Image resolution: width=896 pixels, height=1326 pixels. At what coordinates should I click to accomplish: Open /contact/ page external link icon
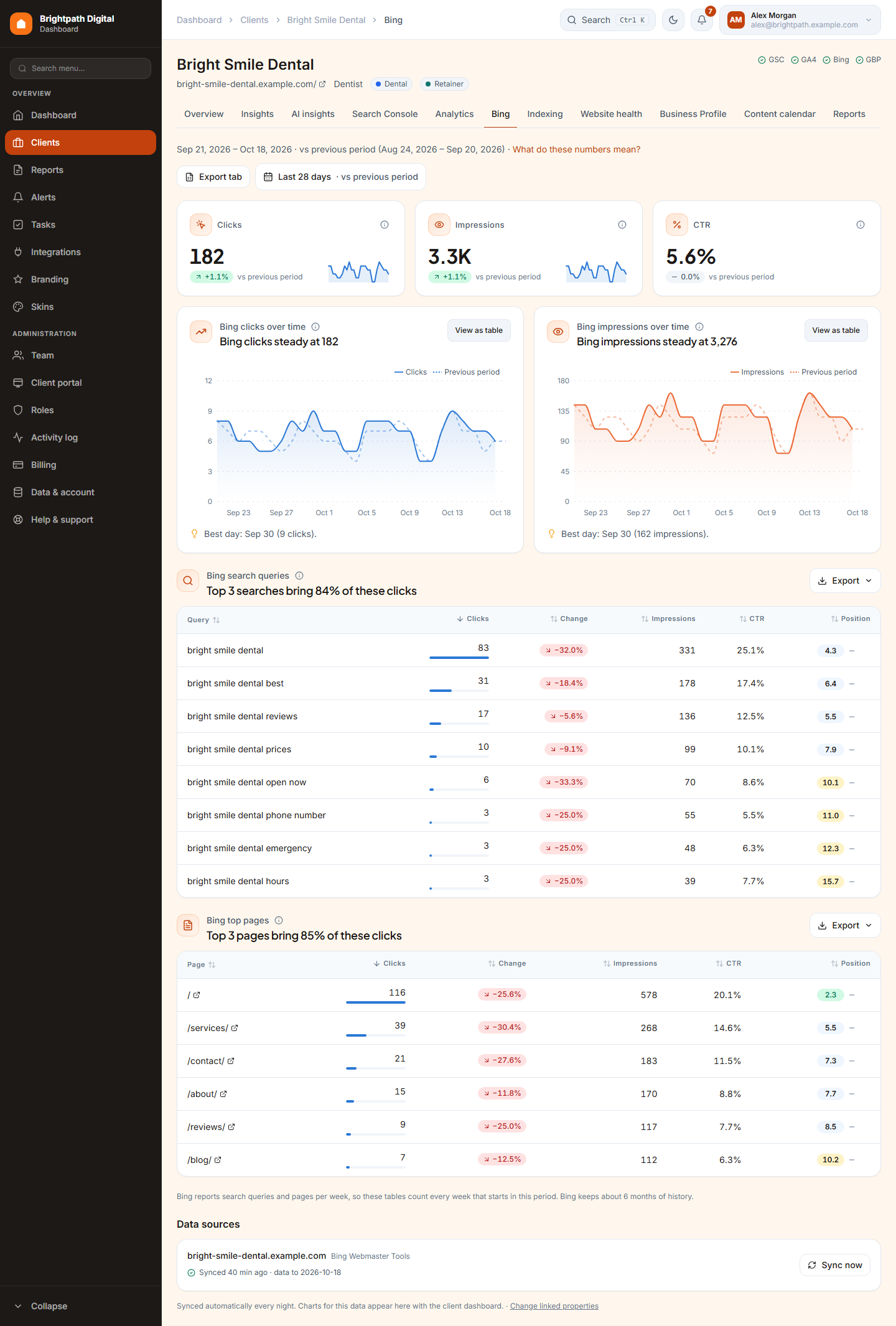tap(231, 1061)
